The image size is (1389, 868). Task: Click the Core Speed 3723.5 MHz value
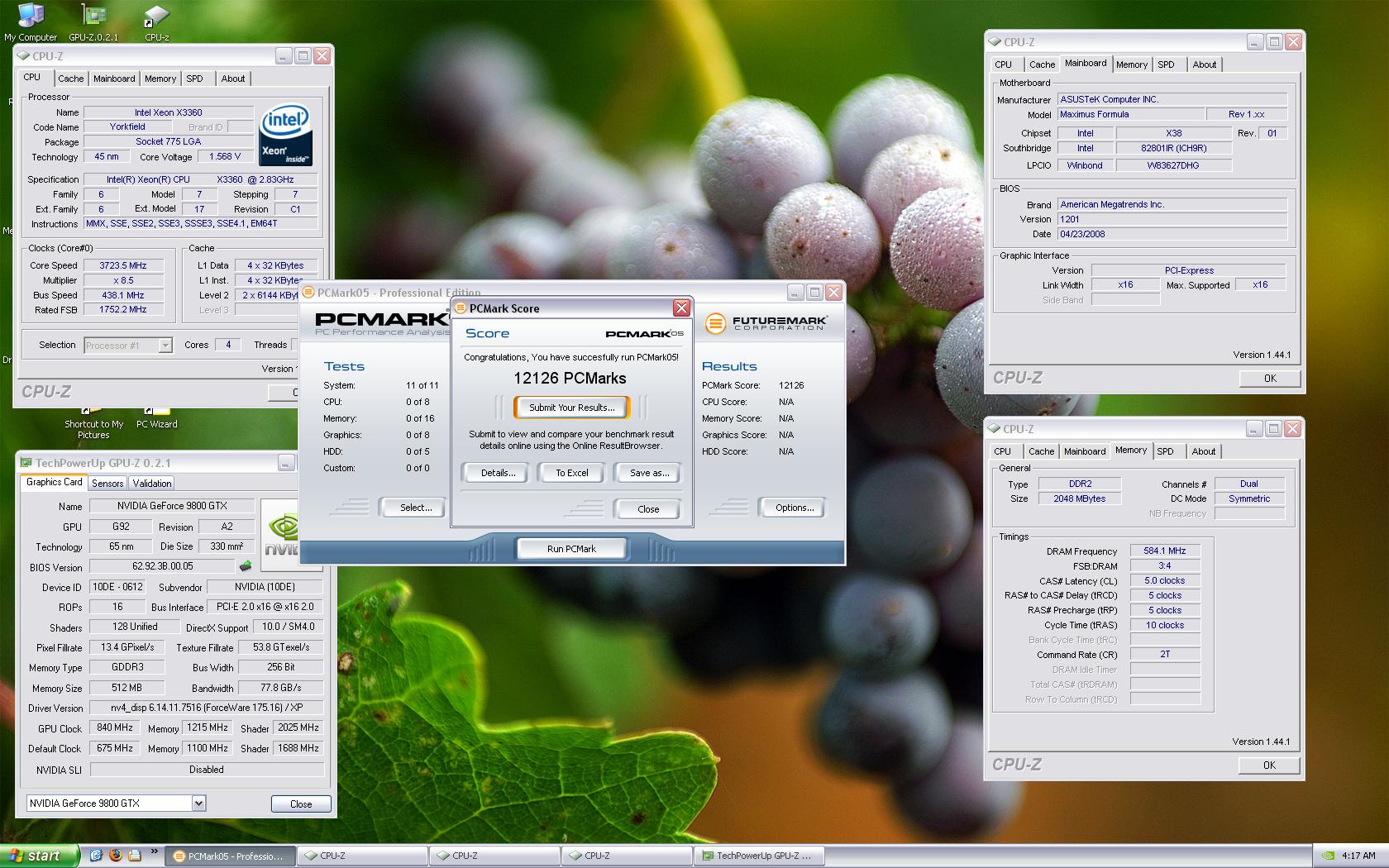click(123, 265)
